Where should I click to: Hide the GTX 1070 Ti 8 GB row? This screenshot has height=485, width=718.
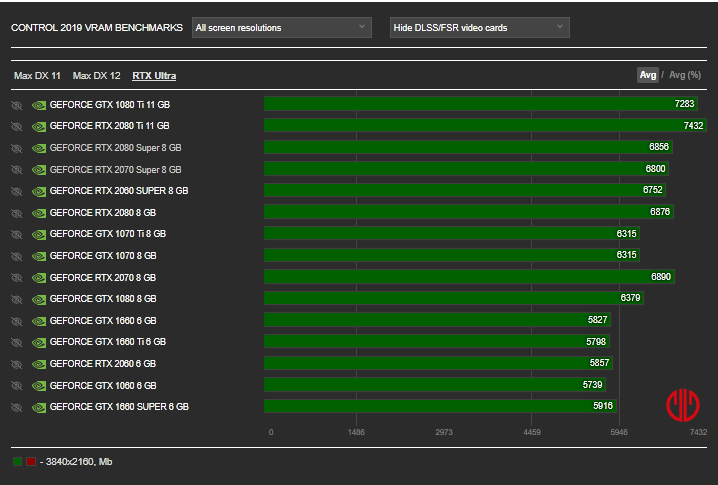click(x=16, y=234)
